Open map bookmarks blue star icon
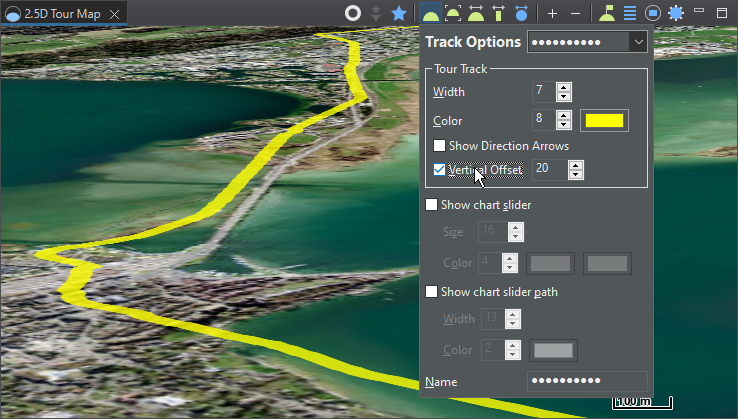The width and height of the screenshot is (738, 419). pyautogui.click(x=399, y=13)
